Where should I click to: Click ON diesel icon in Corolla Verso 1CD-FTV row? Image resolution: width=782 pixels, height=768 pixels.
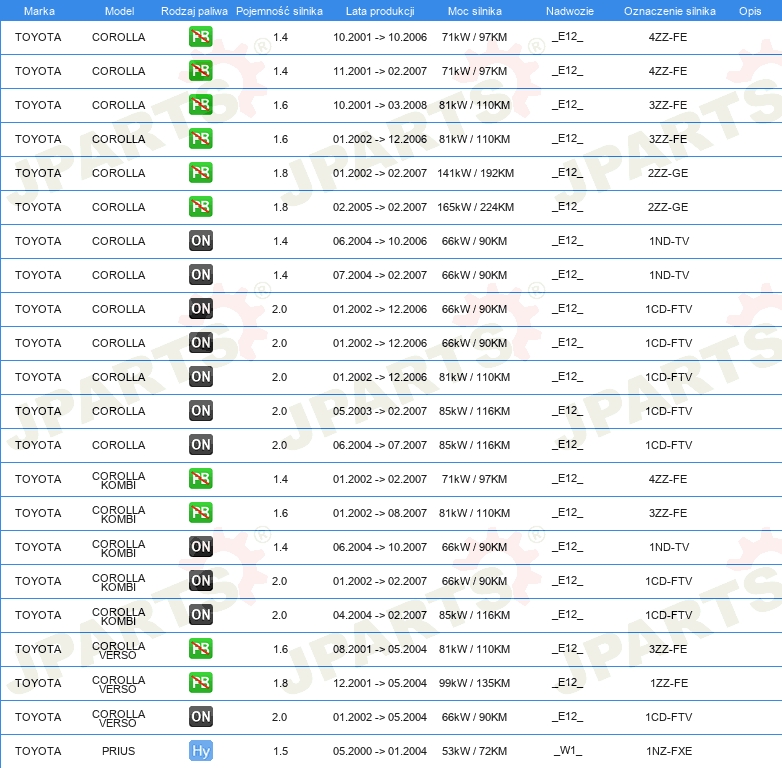pyautogui.click(x=200, y=717)
